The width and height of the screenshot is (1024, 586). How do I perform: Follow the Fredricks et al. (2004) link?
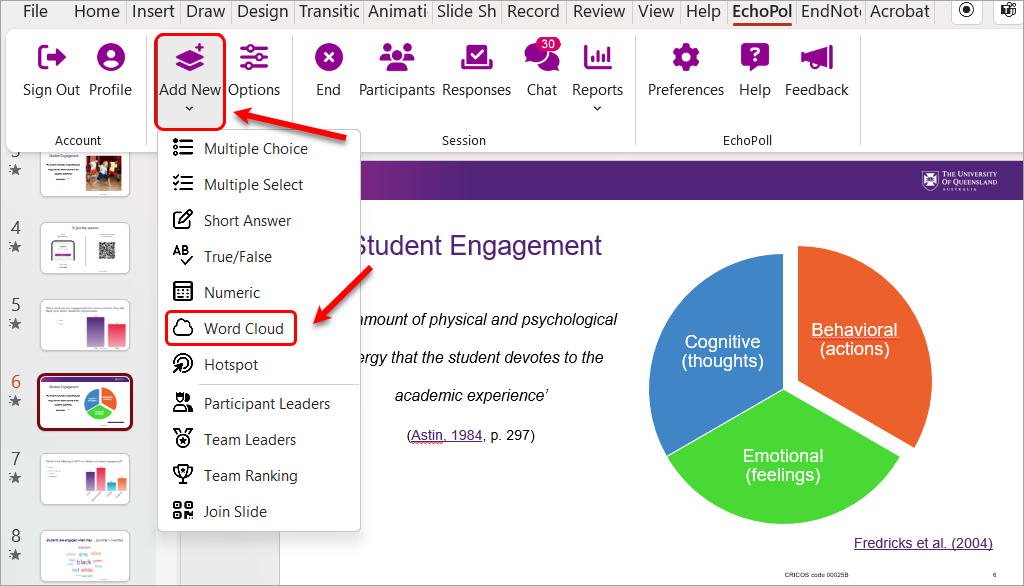click(922, 543)
